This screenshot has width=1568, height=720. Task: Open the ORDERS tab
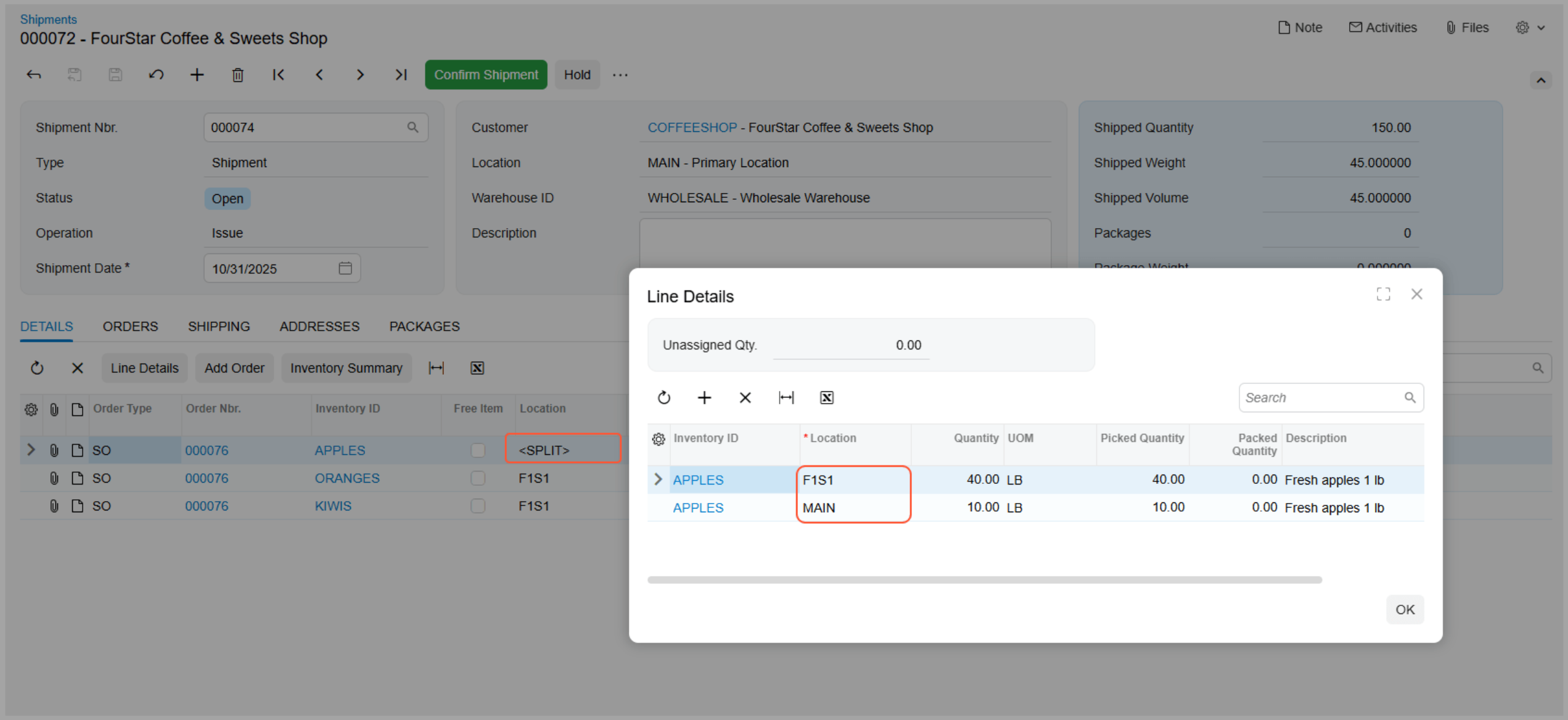click(130, 326)
